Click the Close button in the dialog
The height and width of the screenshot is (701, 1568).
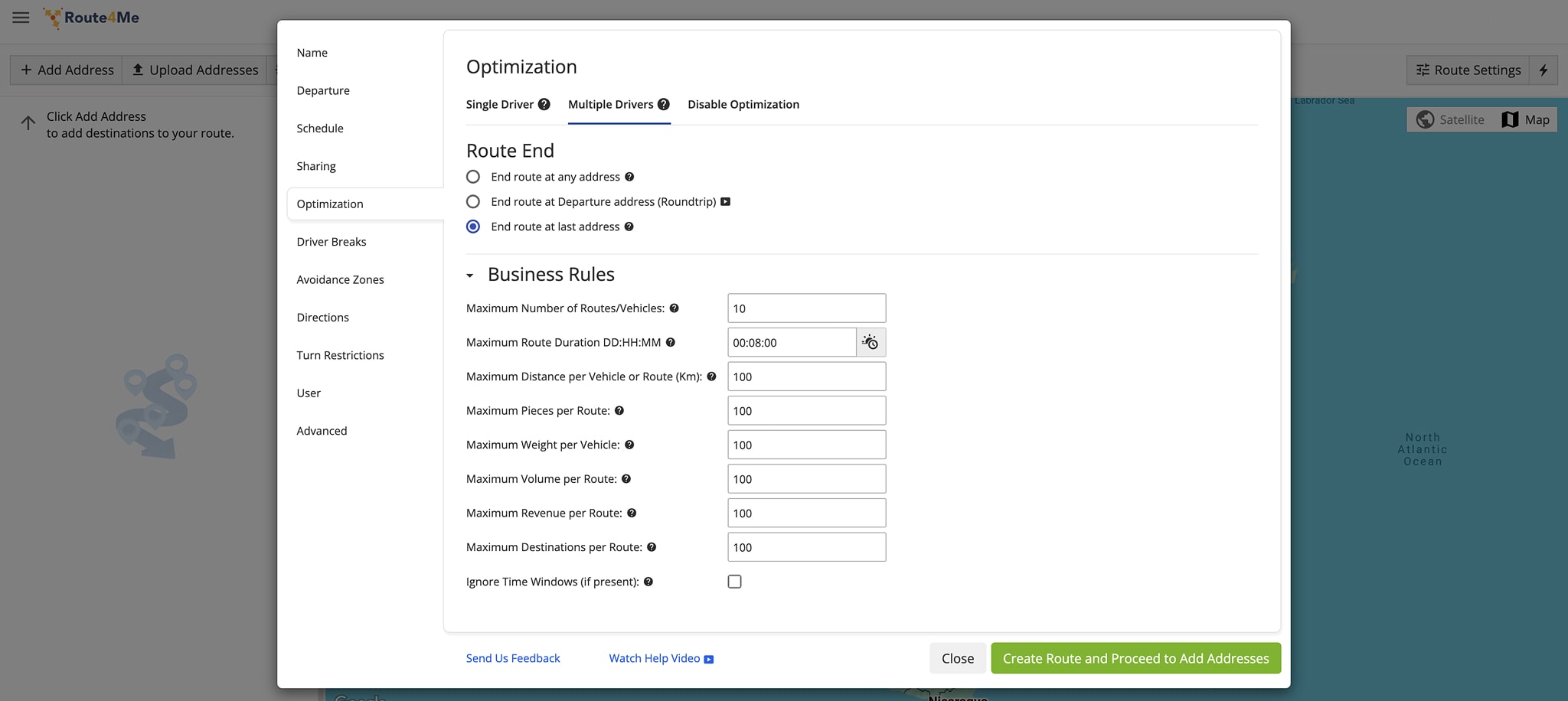click(x=958, y=658)
